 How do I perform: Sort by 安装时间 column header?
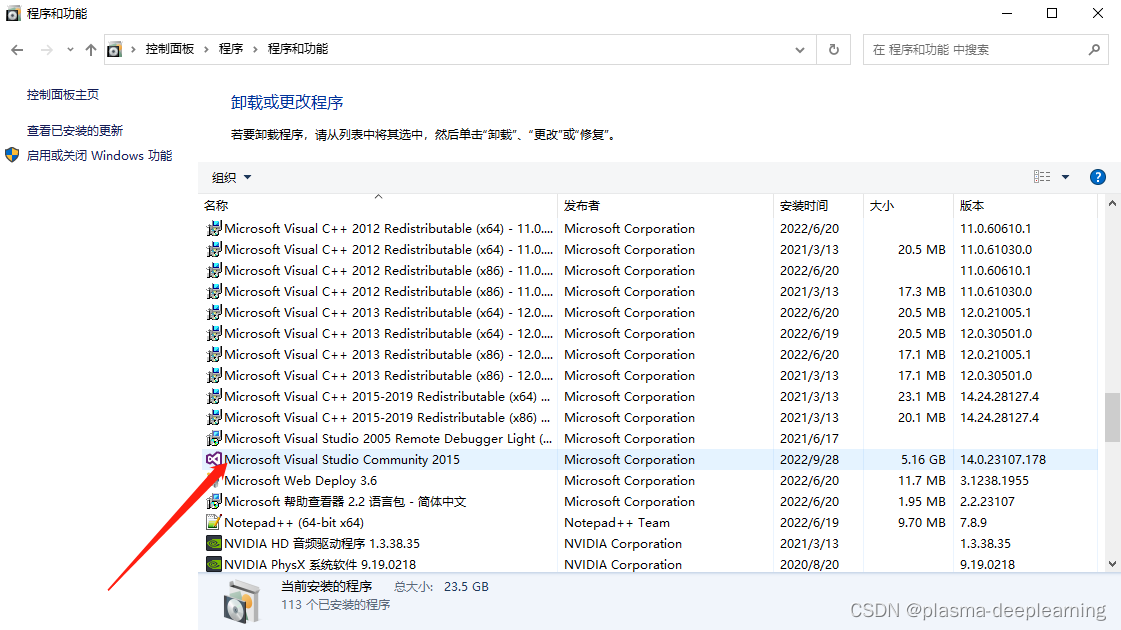[x=818, y=205]
